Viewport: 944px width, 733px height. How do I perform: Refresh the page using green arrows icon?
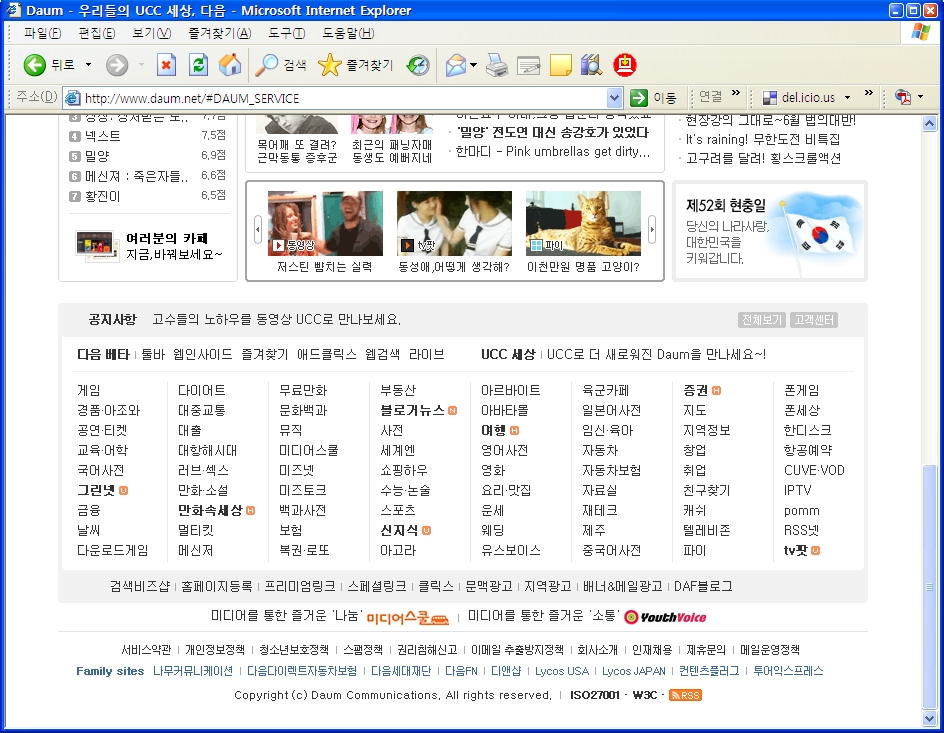198,65
